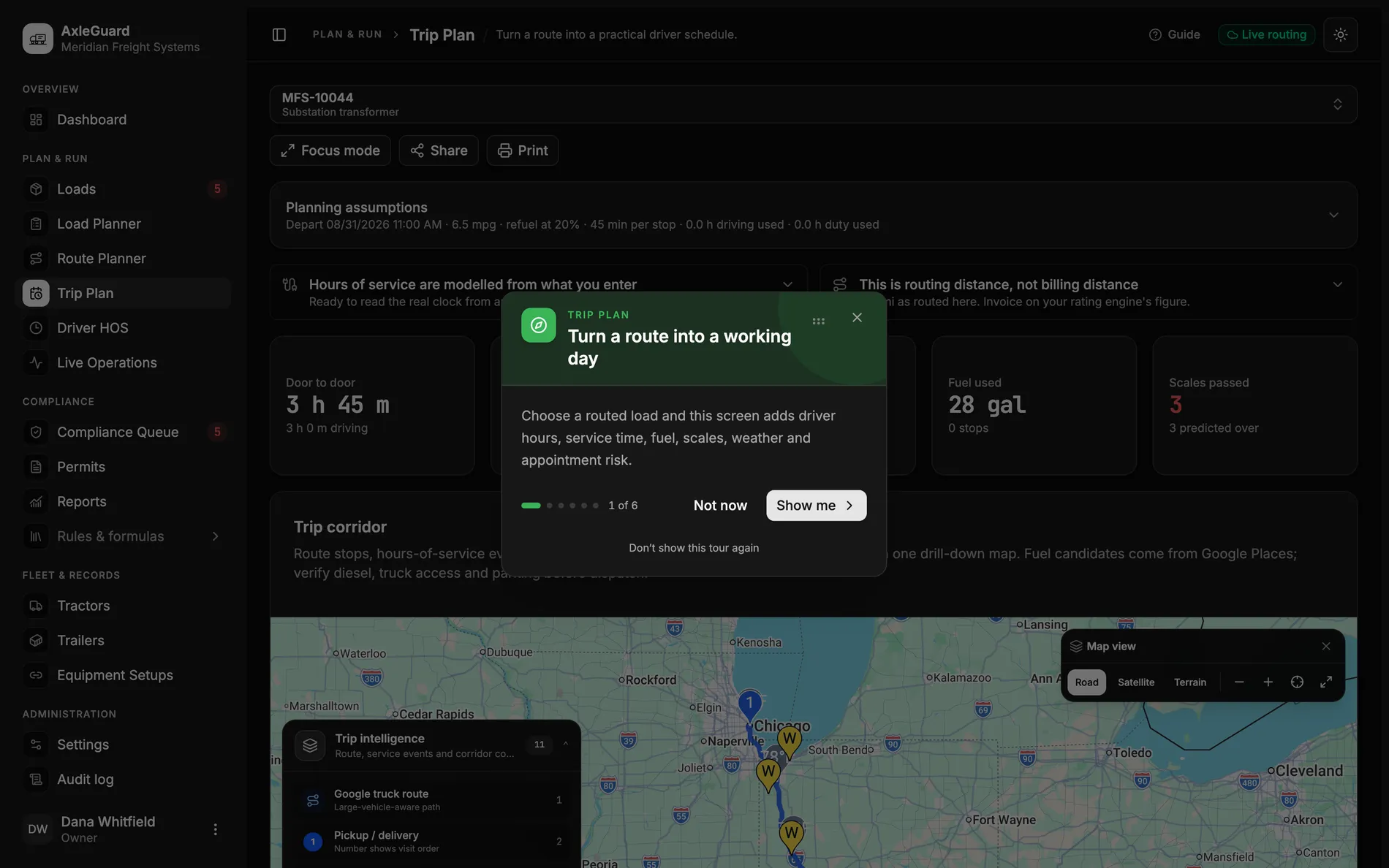Viewport: 1389px width, 868px height.
Task: Click the Dashboard grid icon
Action: pos(36,120)
